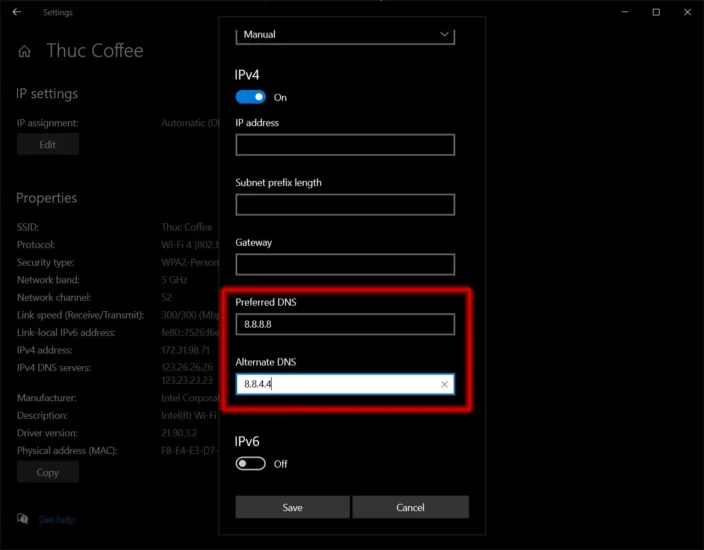Select the DNS server value 123.23.23.23
This screenshot has width=704, height=550.
tap(187, 380)
